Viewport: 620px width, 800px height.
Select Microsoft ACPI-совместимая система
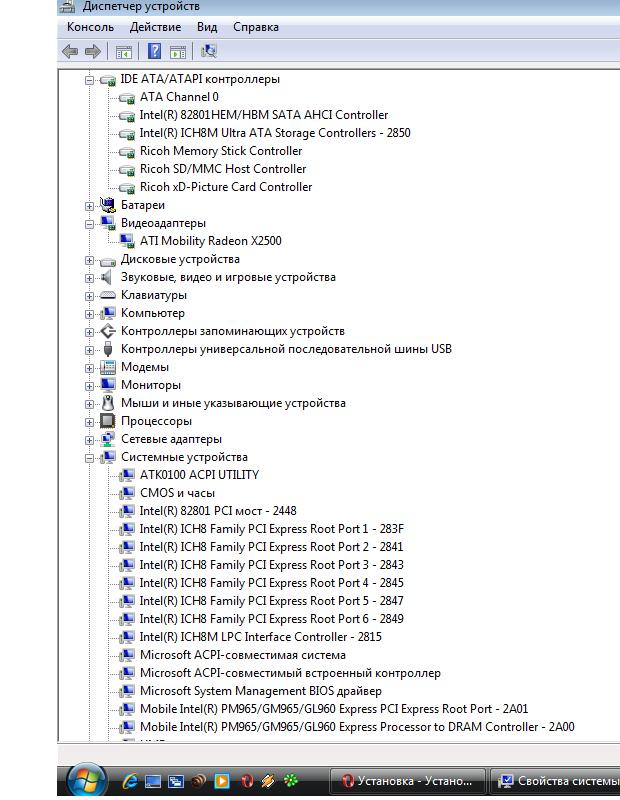(x=243, y=655)
